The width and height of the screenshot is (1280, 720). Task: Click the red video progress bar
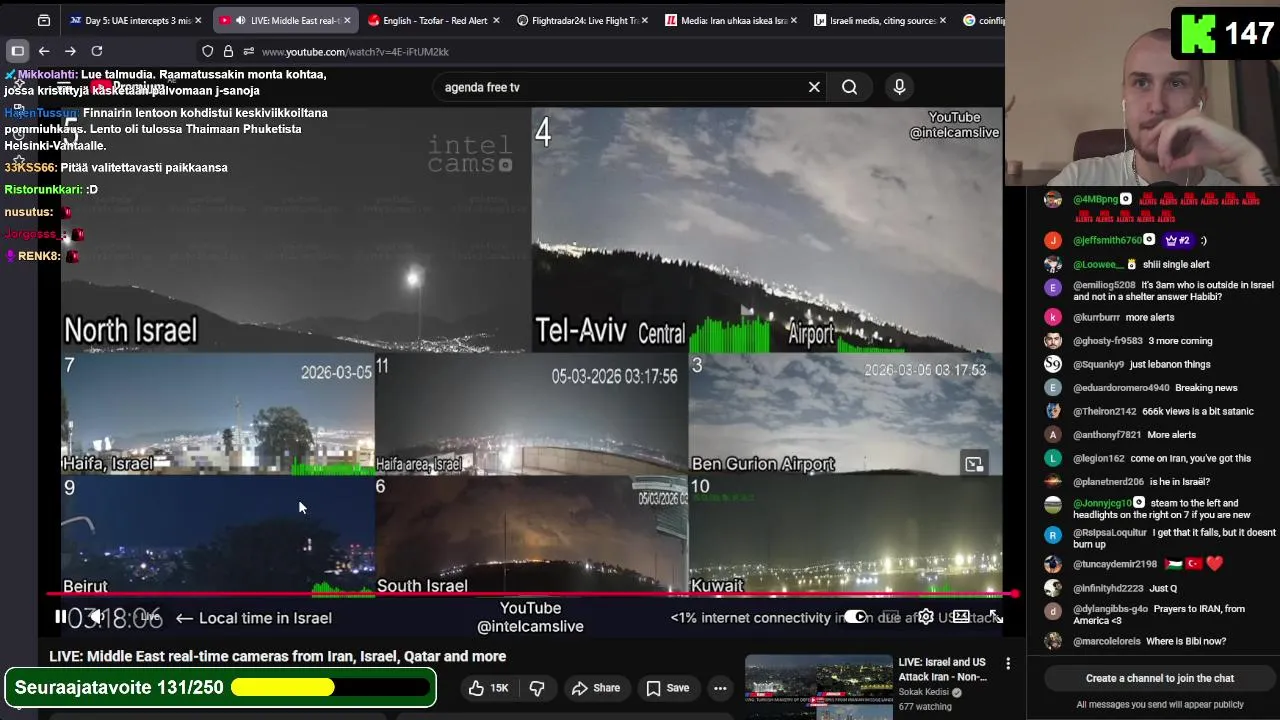point(530,594)
